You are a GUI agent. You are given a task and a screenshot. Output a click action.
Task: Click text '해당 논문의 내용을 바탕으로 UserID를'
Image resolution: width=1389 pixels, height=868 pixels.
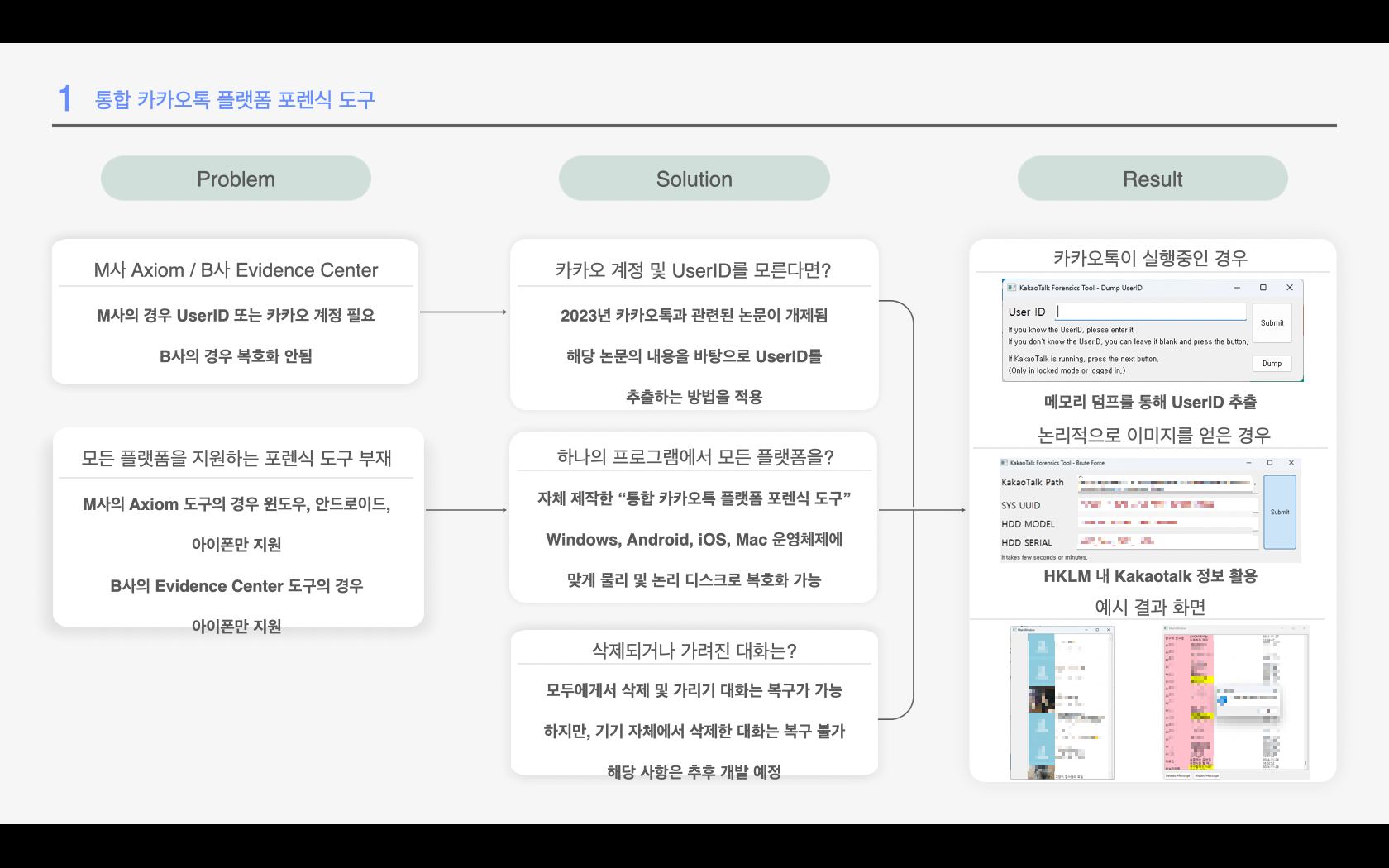pos(694,356)
